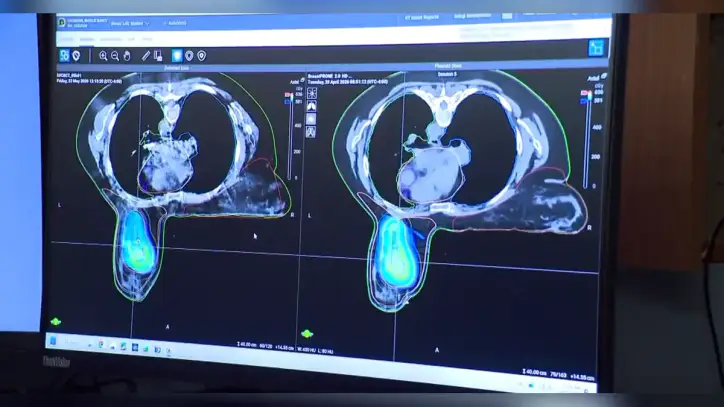This screenshot has height=407, width=724.
Task: Click the patient avatar icon in header
Action: point(61,22)
